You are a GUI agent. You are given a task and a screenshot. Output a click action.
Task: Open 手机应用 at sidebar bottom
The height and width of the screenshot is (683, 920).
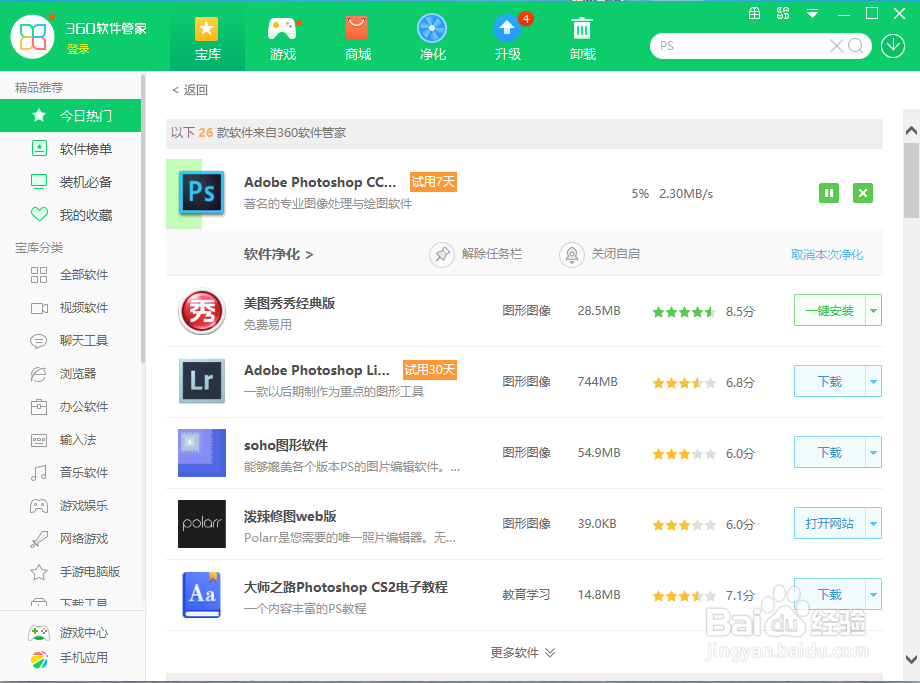tap(69, 658)
